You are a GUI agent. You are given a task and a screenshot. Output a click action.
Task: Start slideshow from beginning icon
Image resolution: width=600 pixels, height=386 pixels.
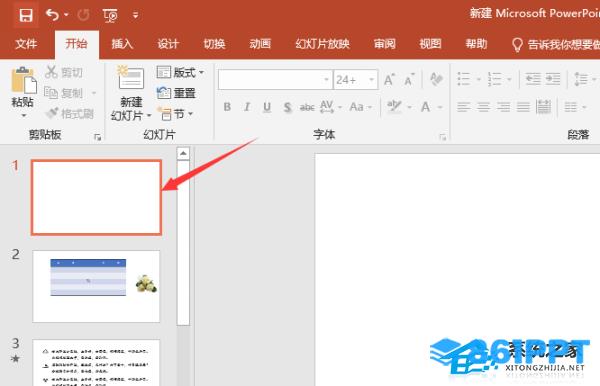(x=110, y=16)
